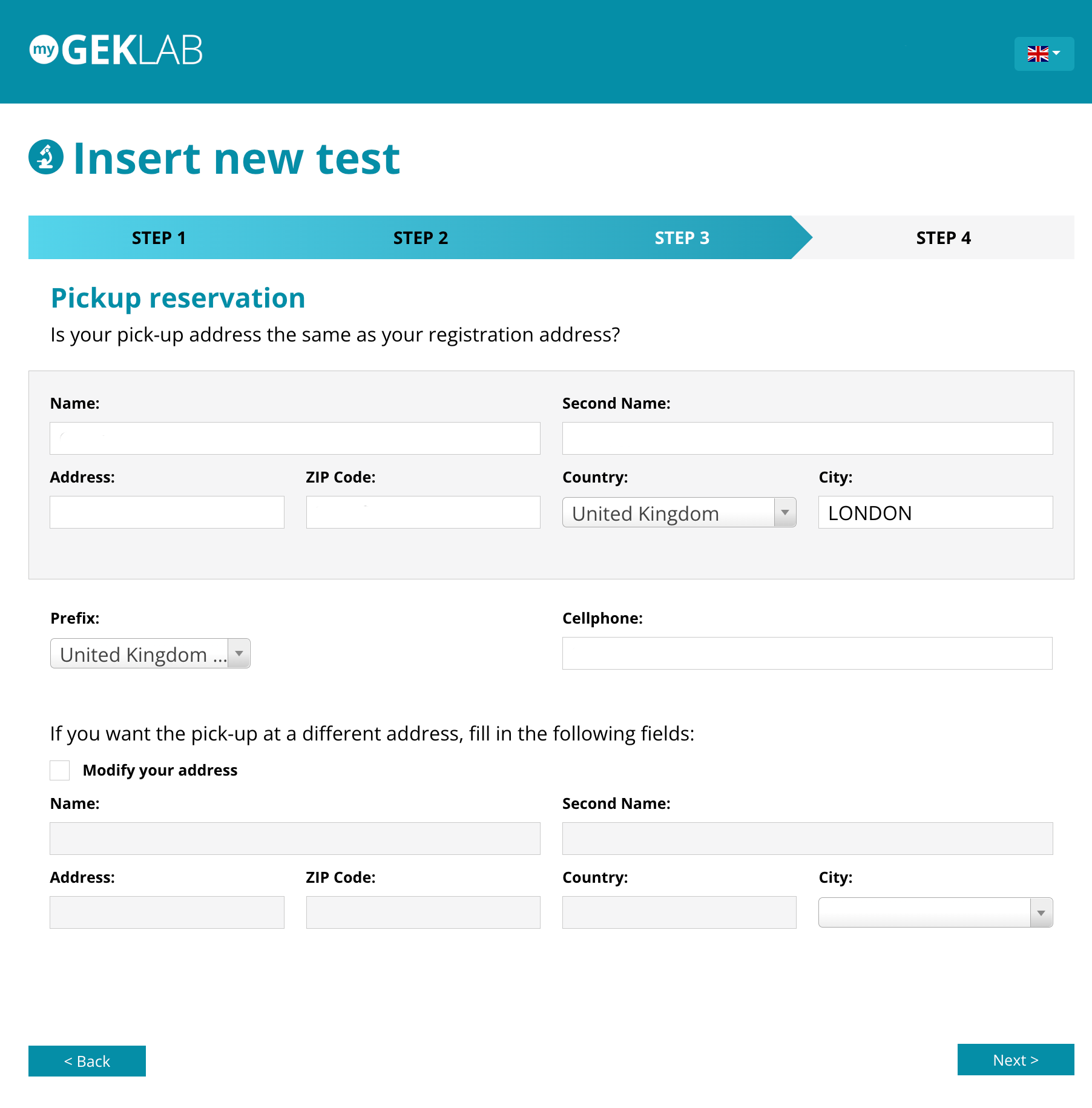The width and height of the screenshot is (1092, 1108).
Task: Go to the STEP 1 tab
Action: click(x=159, y=238)
